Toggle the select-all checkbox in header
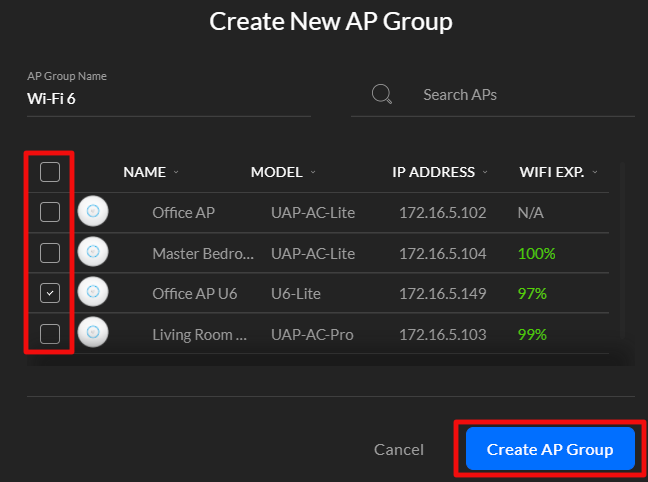Screen dimensions: 648x482 pyautogui.click(x=50, y=172)
